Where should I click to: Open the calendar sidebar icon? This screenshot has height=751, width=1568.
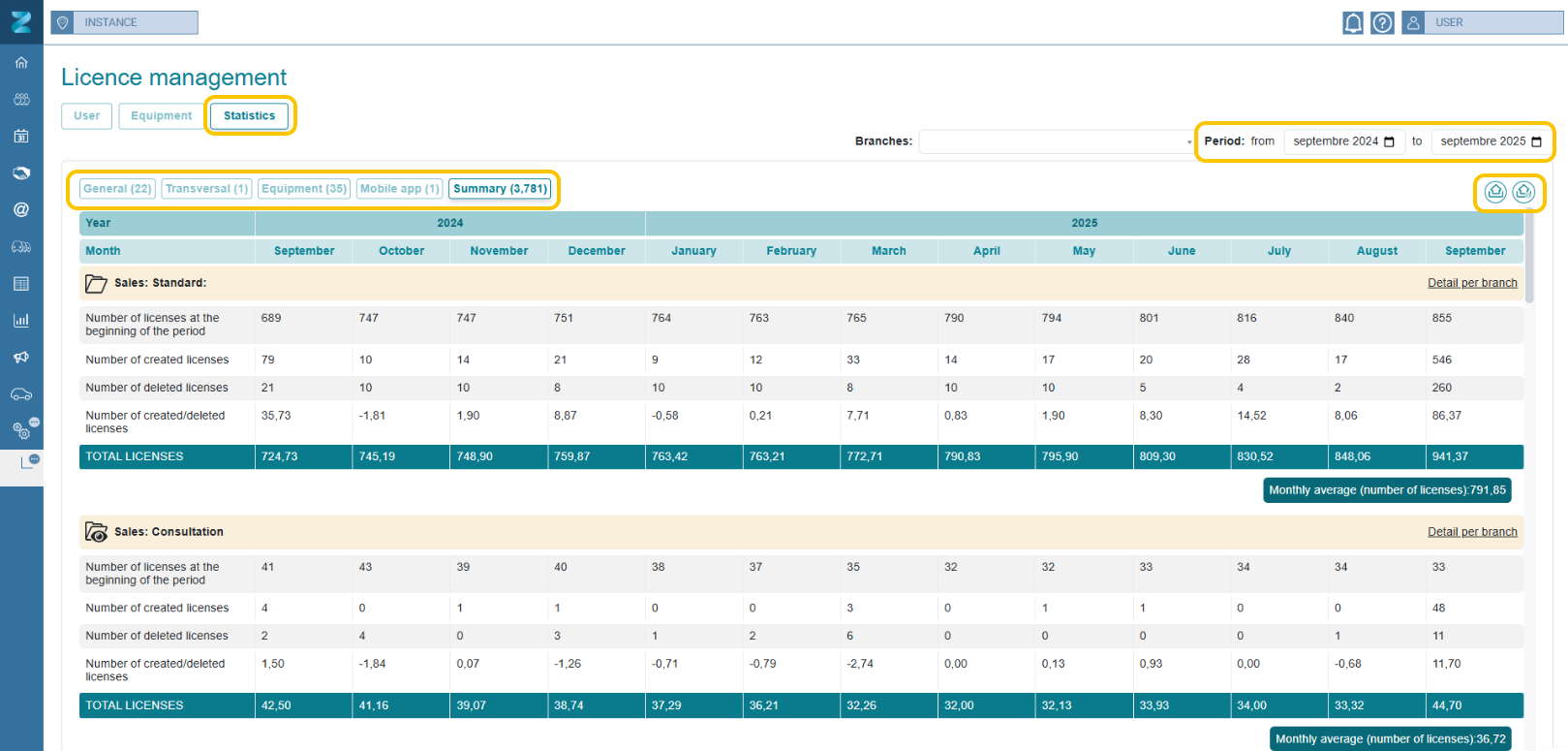[x=21, y=137]
